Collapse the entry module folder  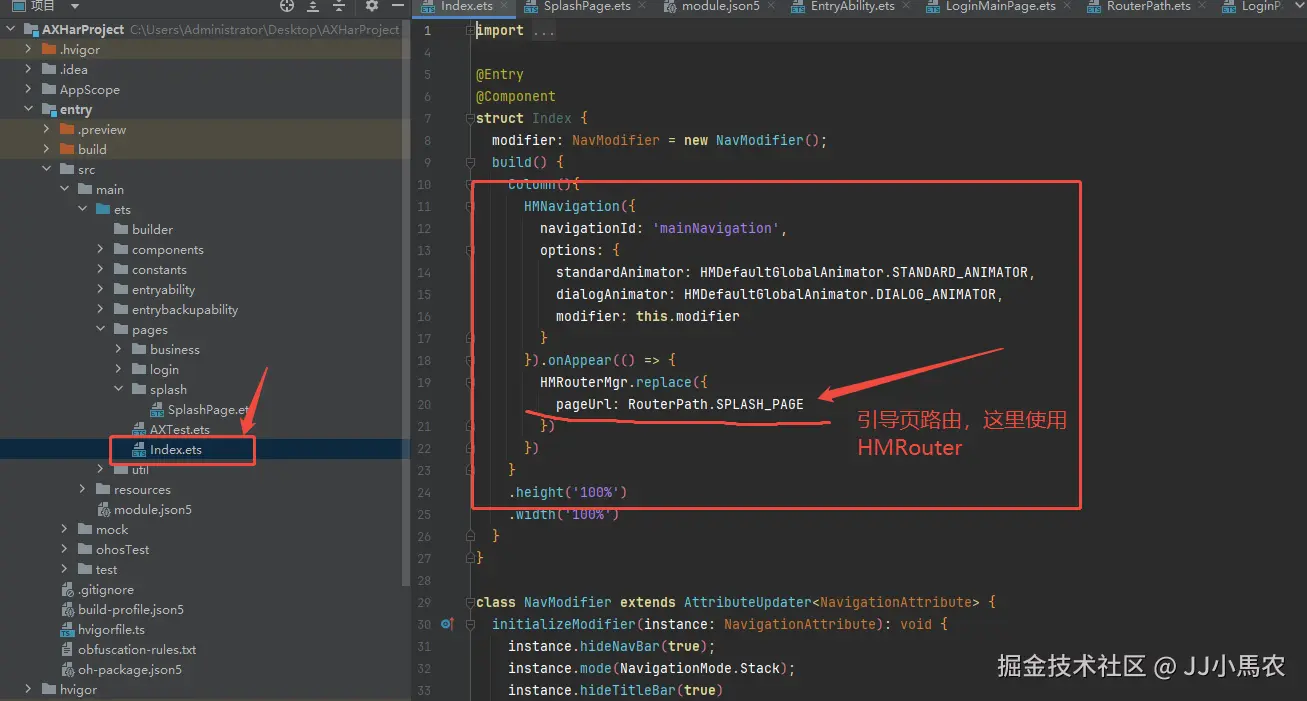point(29,109)
